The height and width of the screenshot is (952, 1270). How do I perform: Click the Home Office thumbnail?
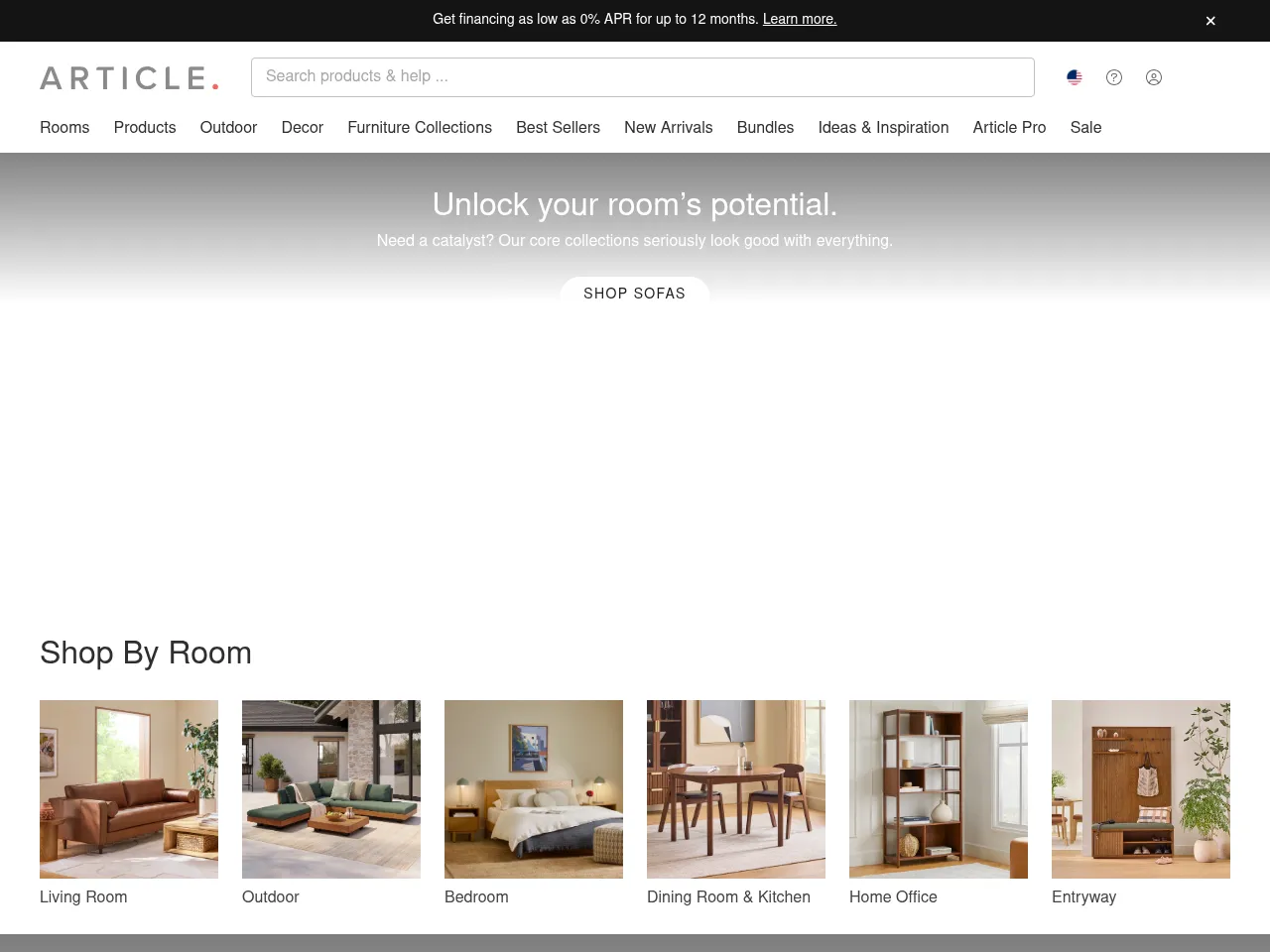tap(938, 789)
